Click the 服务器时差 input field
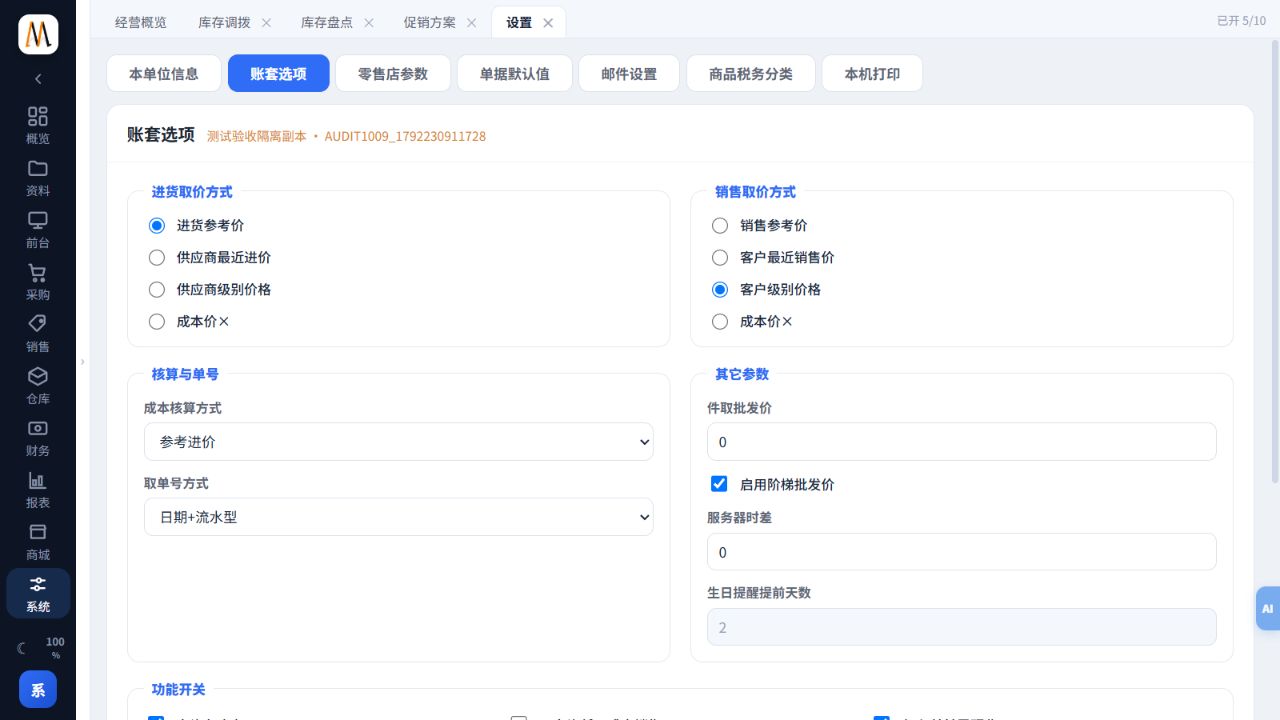 (962, 552)
